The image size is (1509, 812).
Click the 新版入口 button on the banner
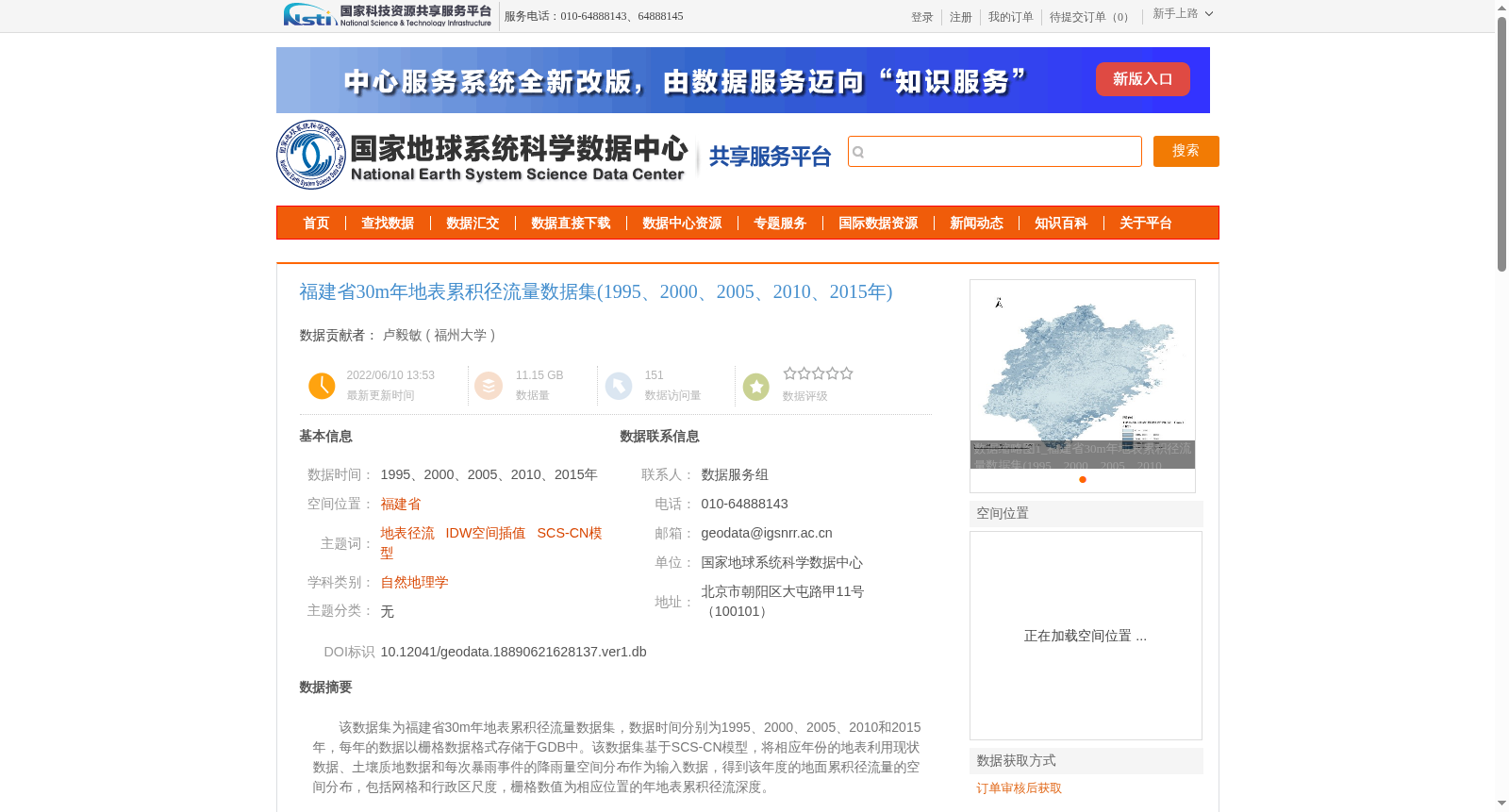(1142, 79)
